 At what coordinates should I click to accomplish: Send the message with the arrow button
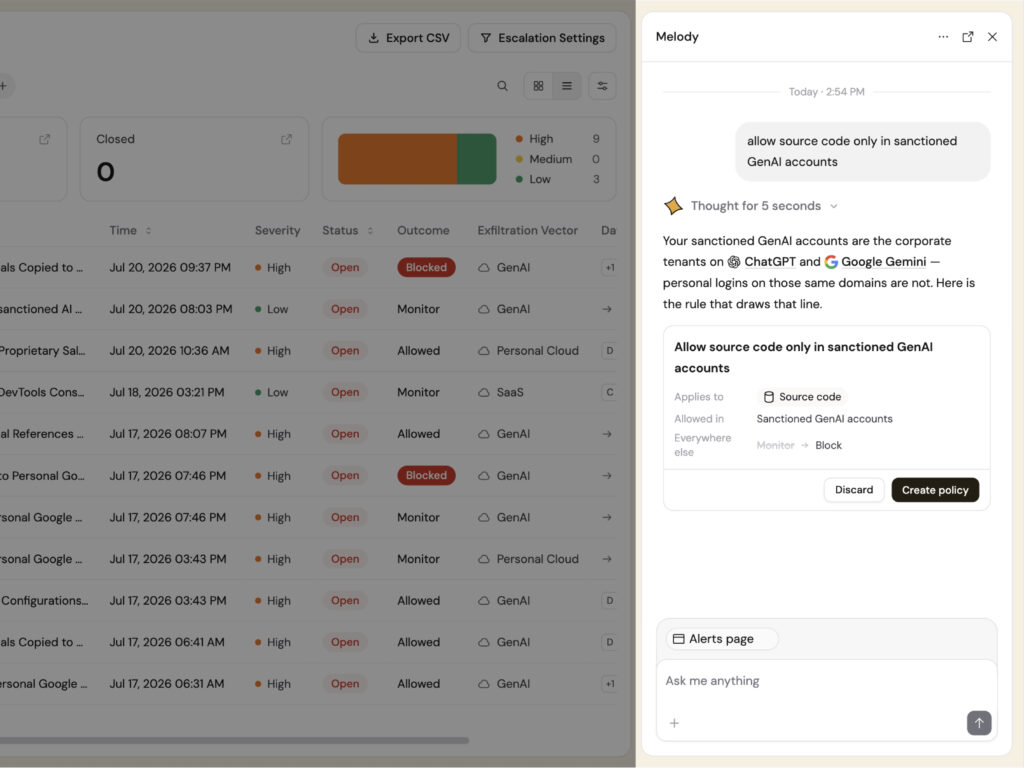(979, 723)
